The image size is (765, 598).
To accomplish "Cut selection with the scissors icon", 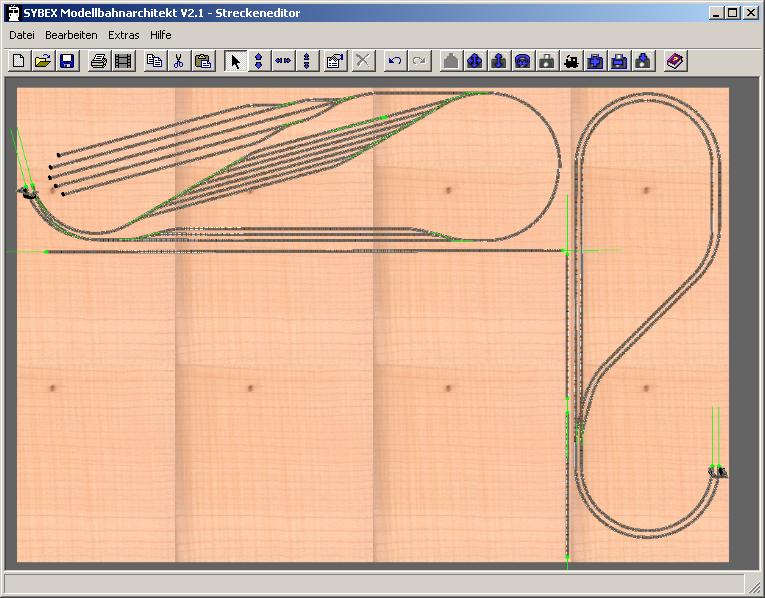I will click(x=178, y=61).
